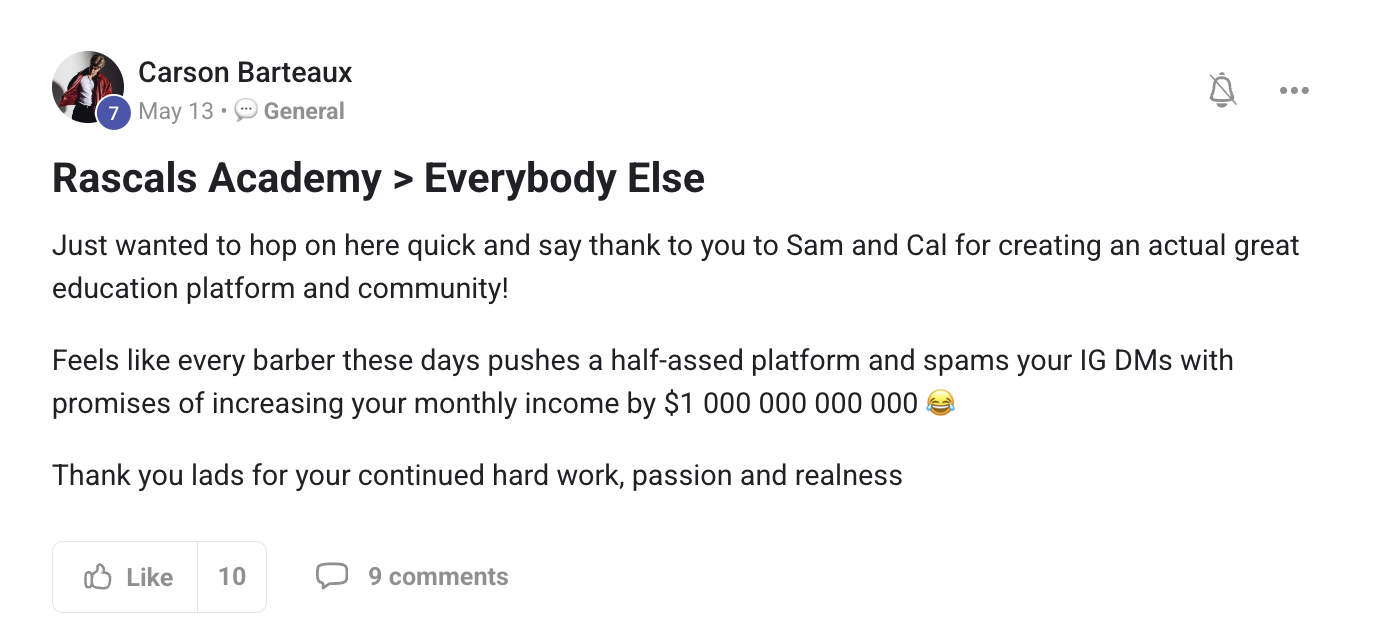Open the three-dot more options menu
The height and width of the screenshot is (630, 1378).
pos(1294,91)
